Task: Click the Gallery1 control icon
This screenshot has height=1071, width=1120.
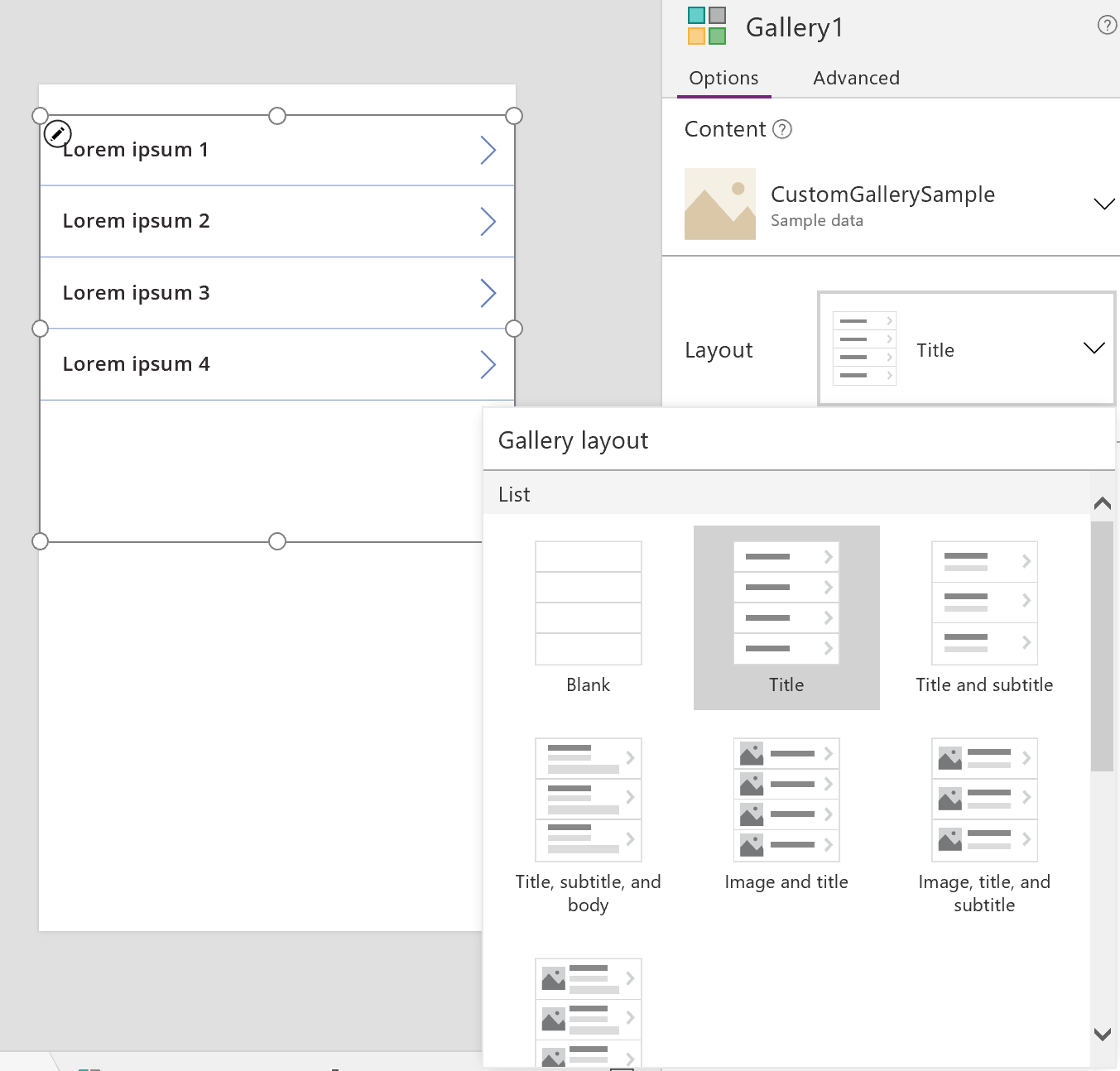Action: tap(707, 26)
